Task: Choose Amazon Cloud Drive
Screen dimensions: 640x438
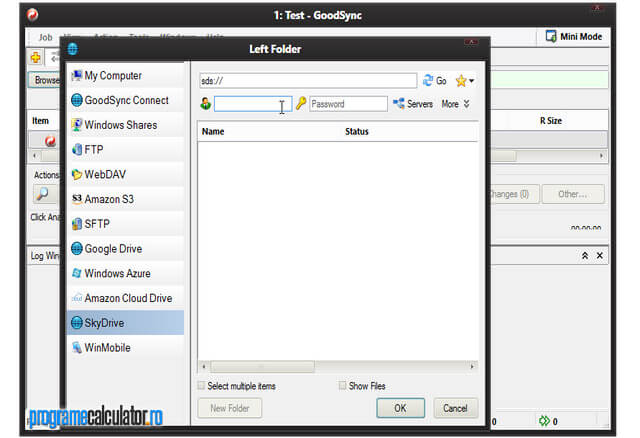Action: (125, 298)
